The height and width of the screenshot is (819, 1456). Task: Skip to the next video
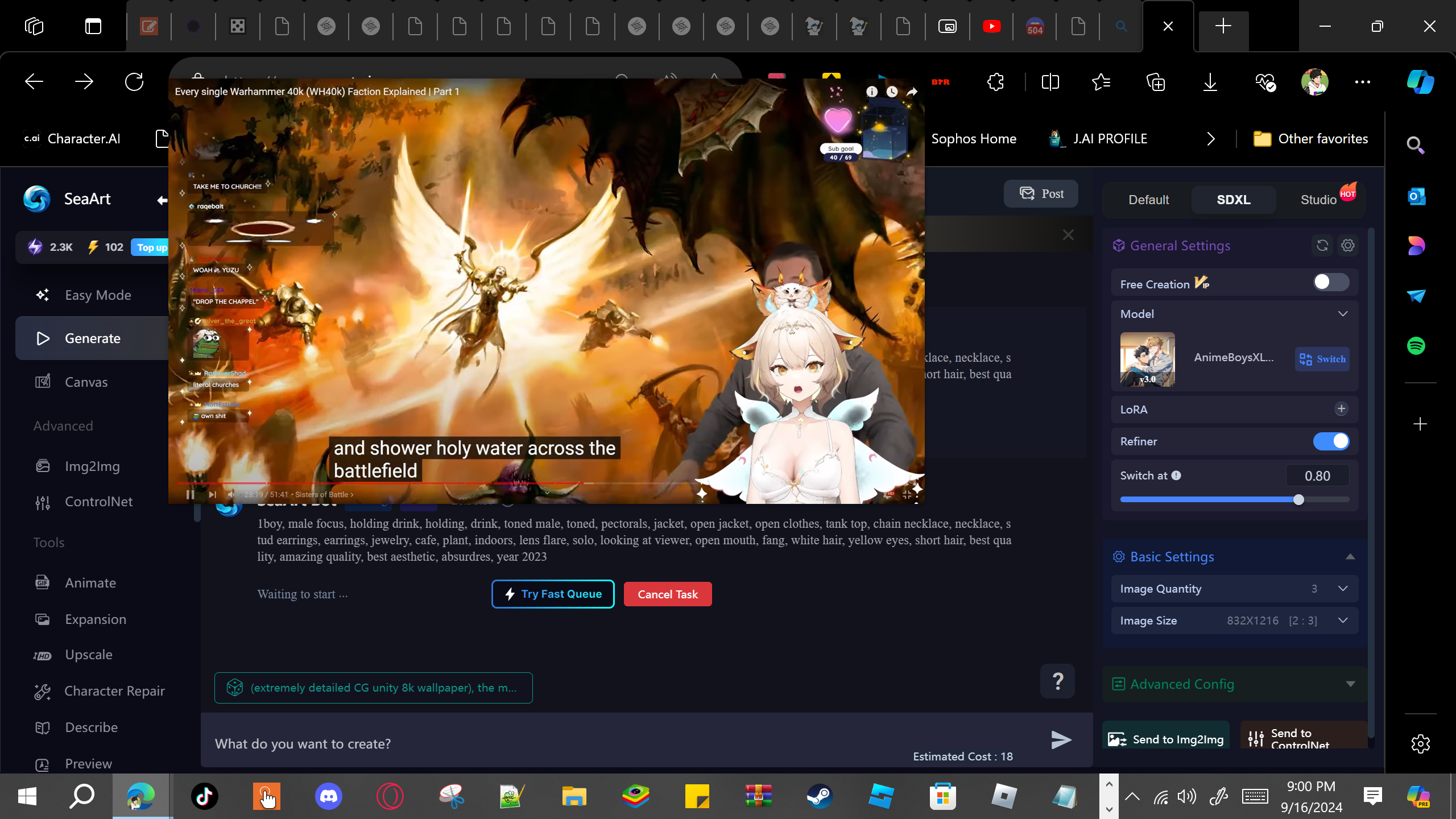pos(212,495)
